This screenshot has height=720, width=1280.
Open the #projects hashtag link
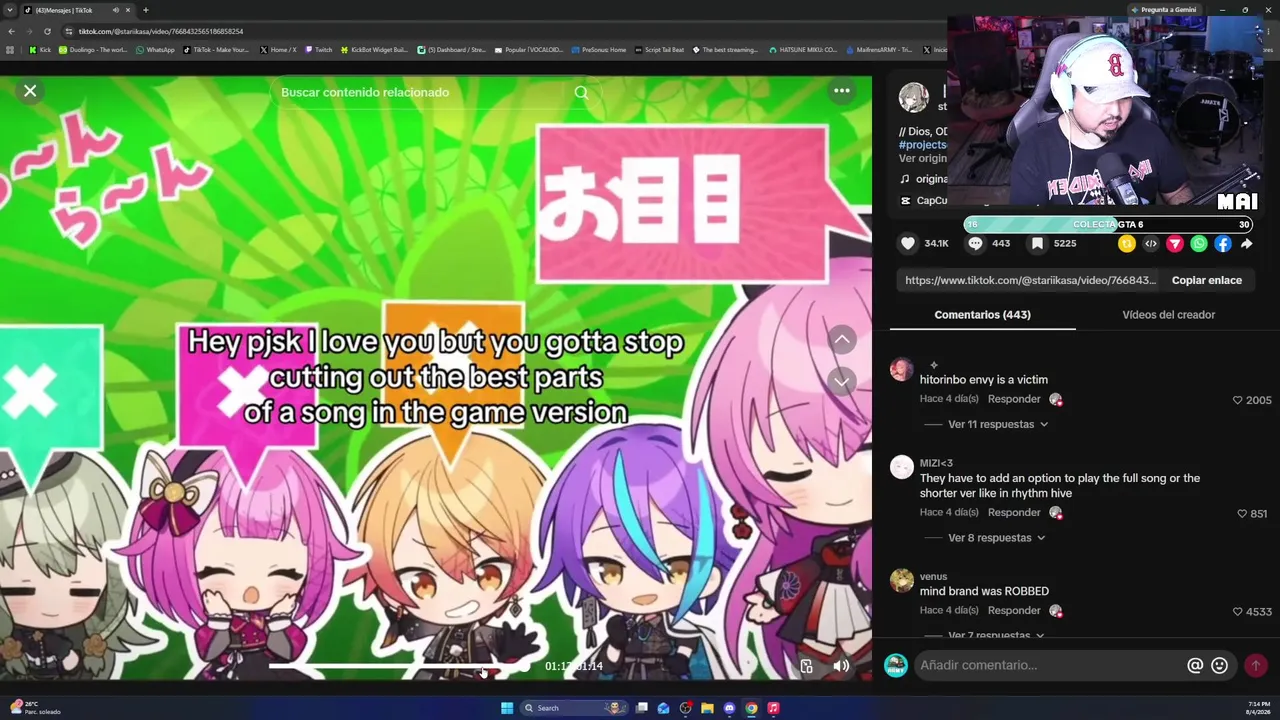(923, 145)
